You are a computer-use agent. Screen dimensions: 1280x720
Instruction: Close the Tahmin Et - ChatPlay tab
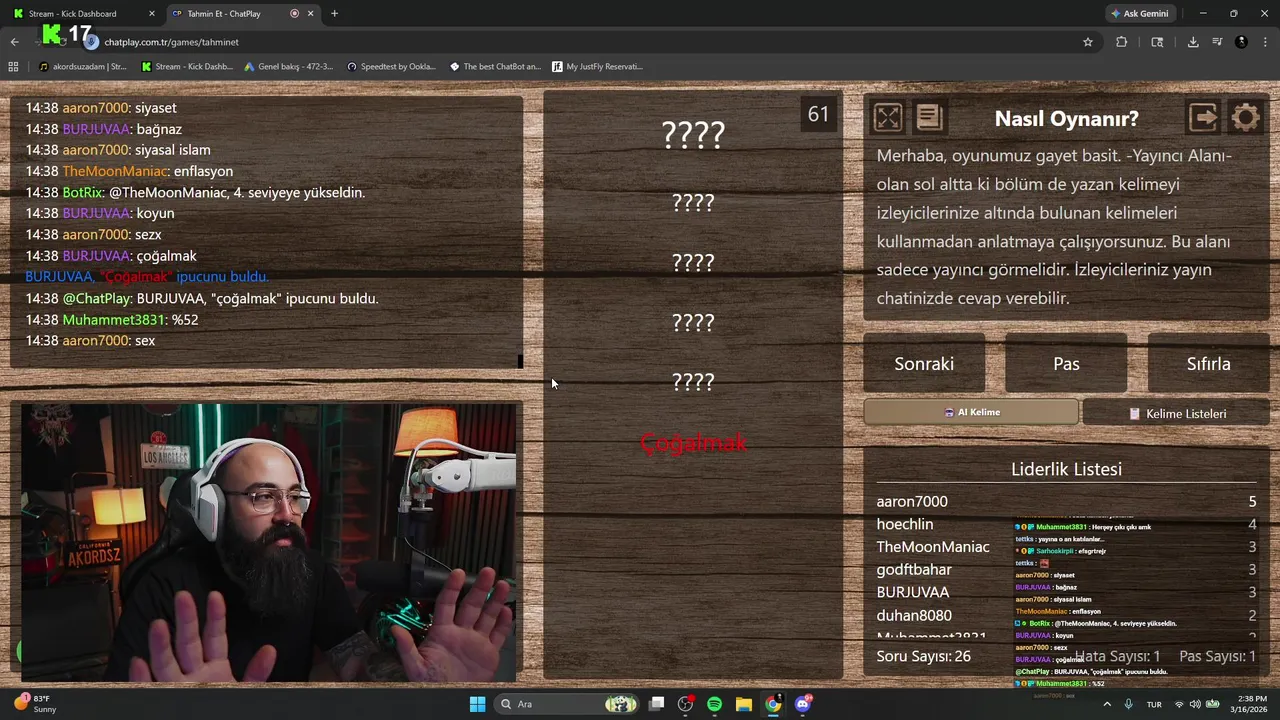pyautogui.click(x=310, y=14)
